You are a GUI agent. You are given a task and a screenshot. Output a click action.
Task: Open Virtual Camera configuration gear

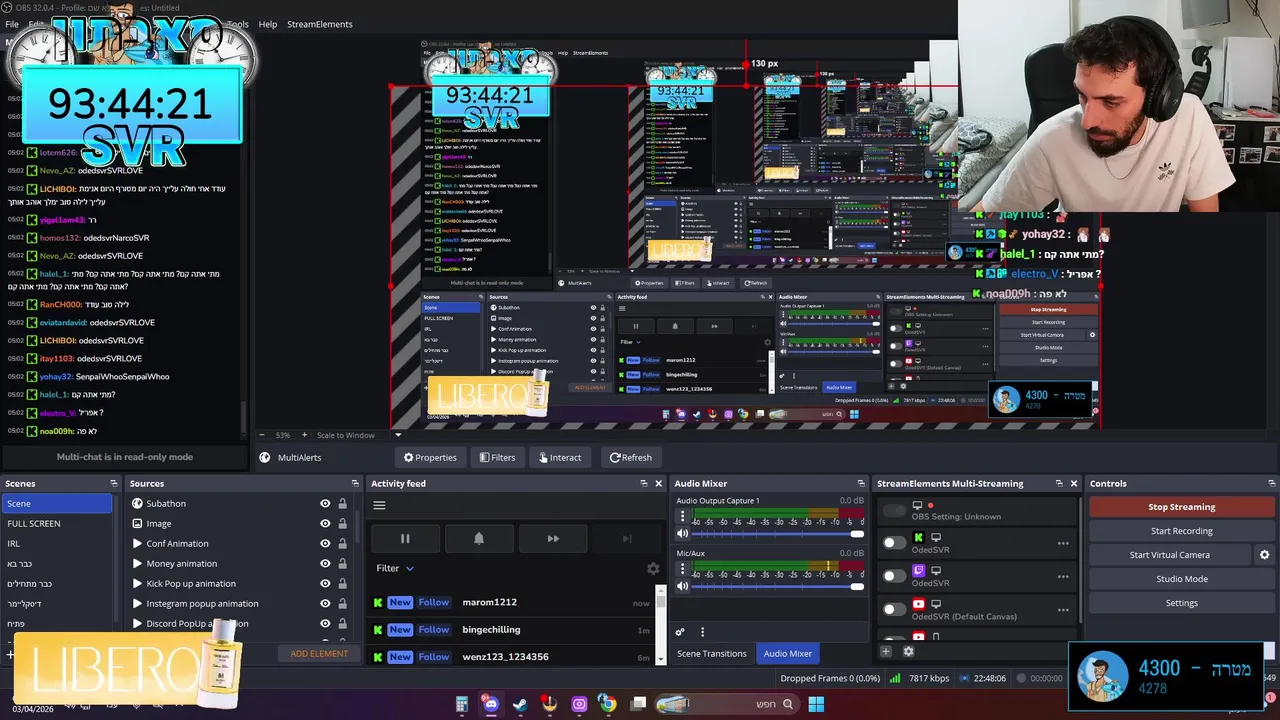(1264, 555)
